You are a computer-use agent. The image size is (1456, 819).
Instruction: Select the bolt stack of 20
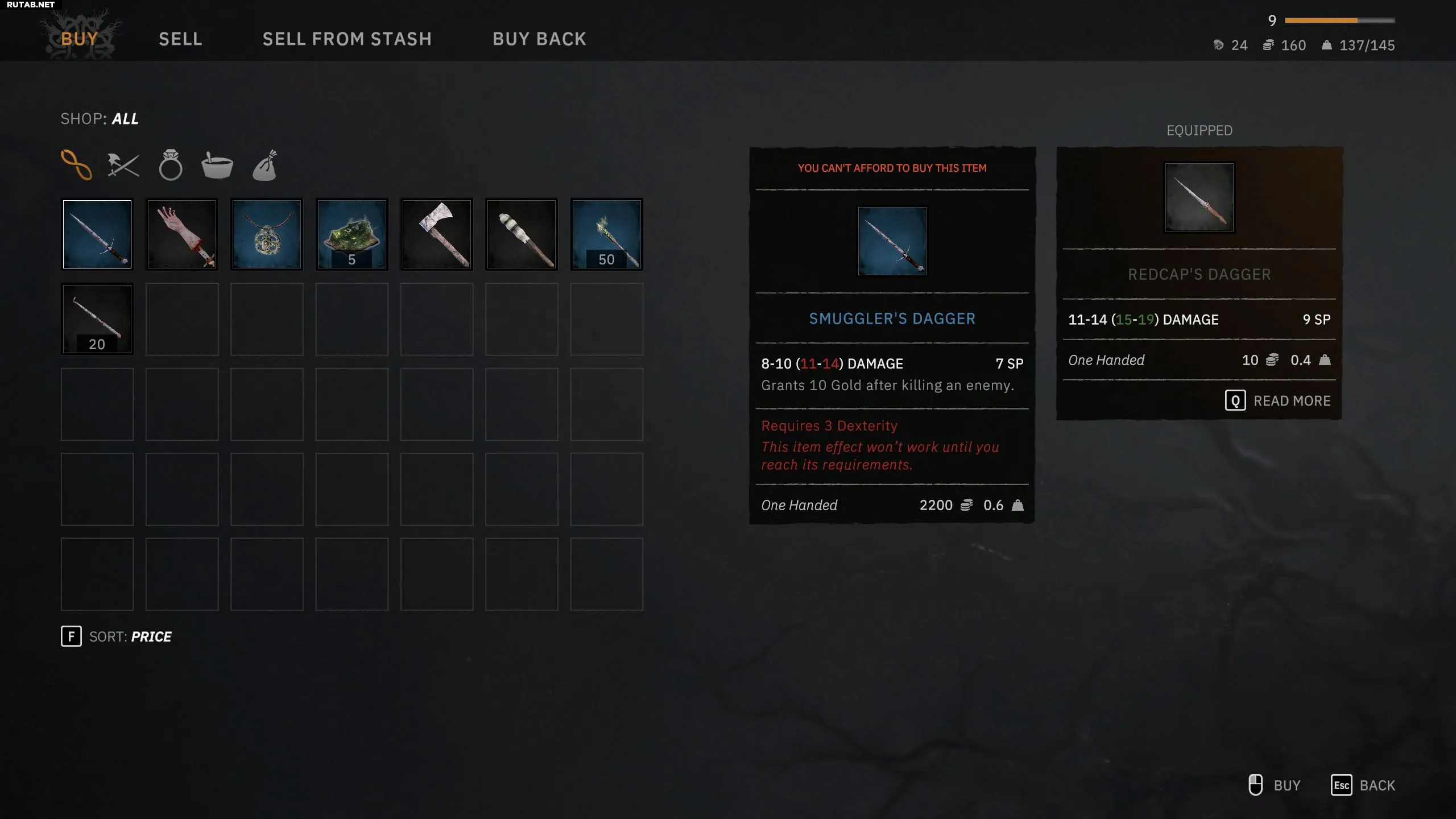coord(97,319)
